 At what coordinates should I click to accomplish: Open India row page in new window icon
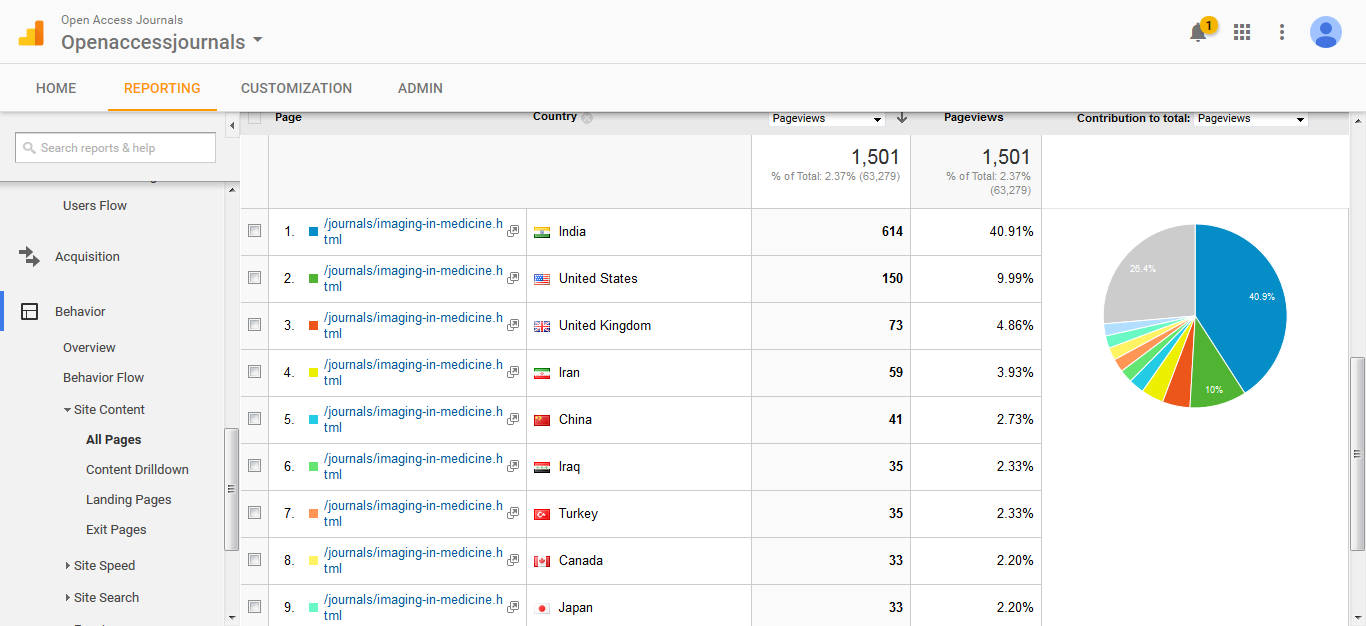coord(513,232)
